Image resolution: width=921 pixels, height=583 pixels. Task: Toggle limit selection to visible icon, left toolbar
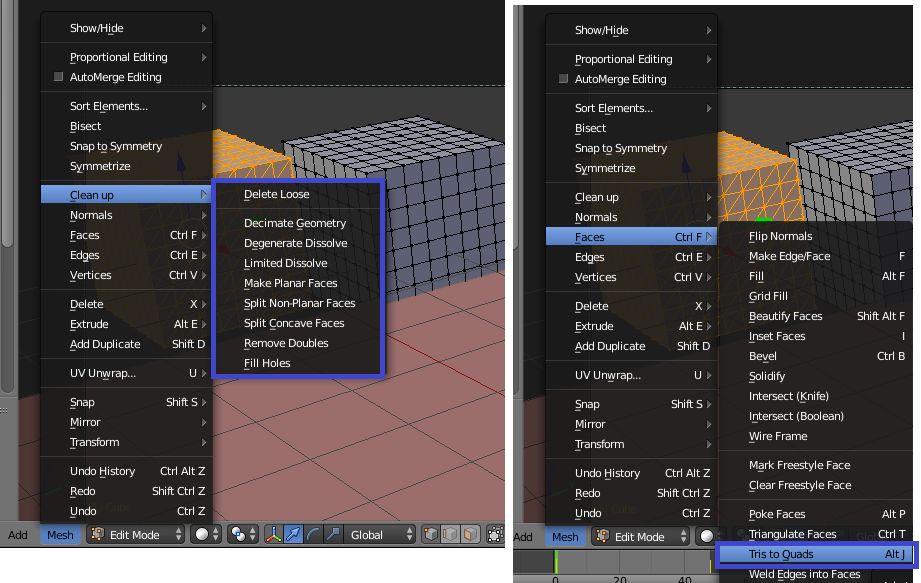tap(495, 535)
